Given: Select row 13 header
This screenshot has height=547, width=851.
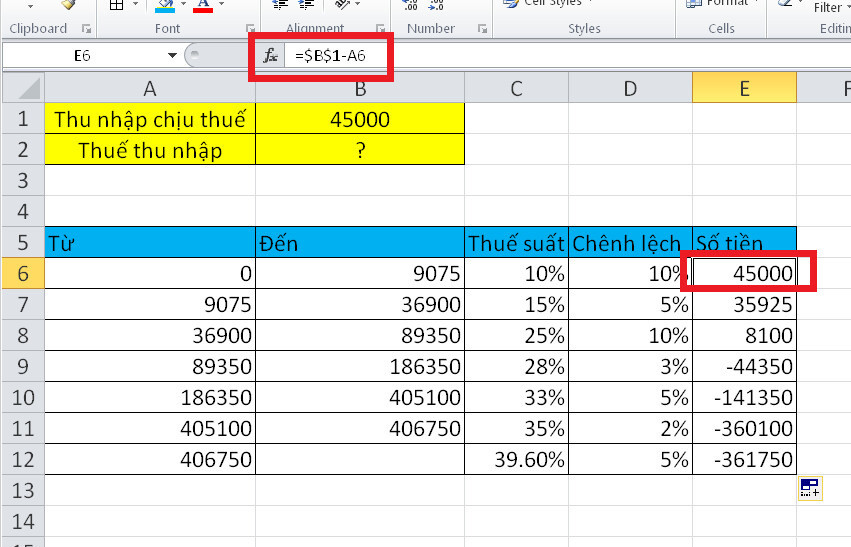Looking at the screenshot, I should pyautogui.click(x=23, y=491).
